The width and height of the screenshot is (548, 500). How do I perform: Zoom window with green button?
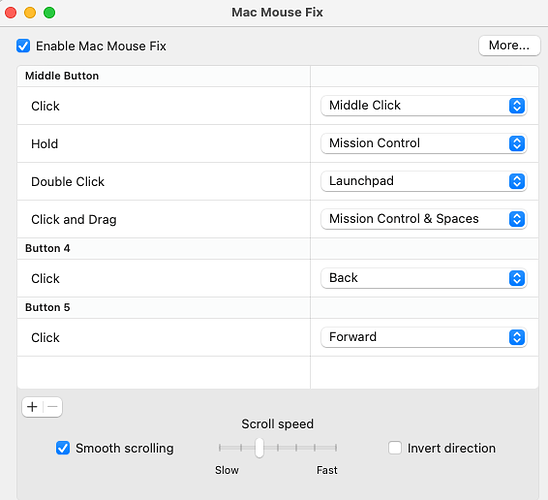[x=49, y=13]
